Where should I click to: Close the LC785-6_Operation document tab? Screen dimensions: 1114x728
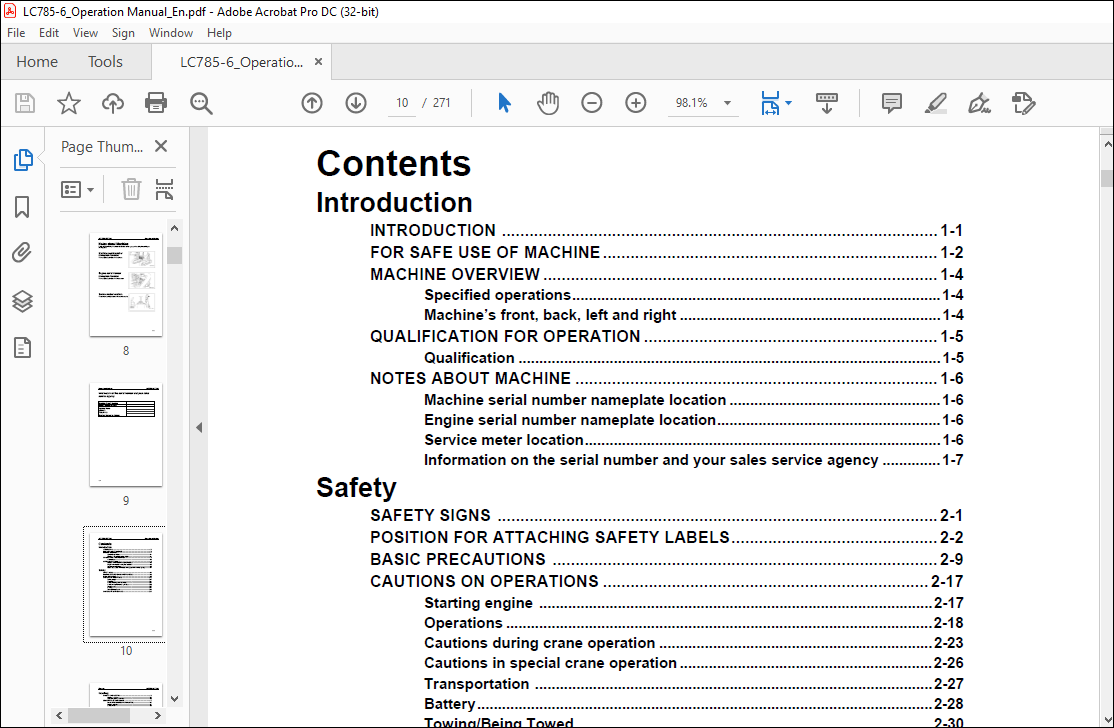point(318,62)
